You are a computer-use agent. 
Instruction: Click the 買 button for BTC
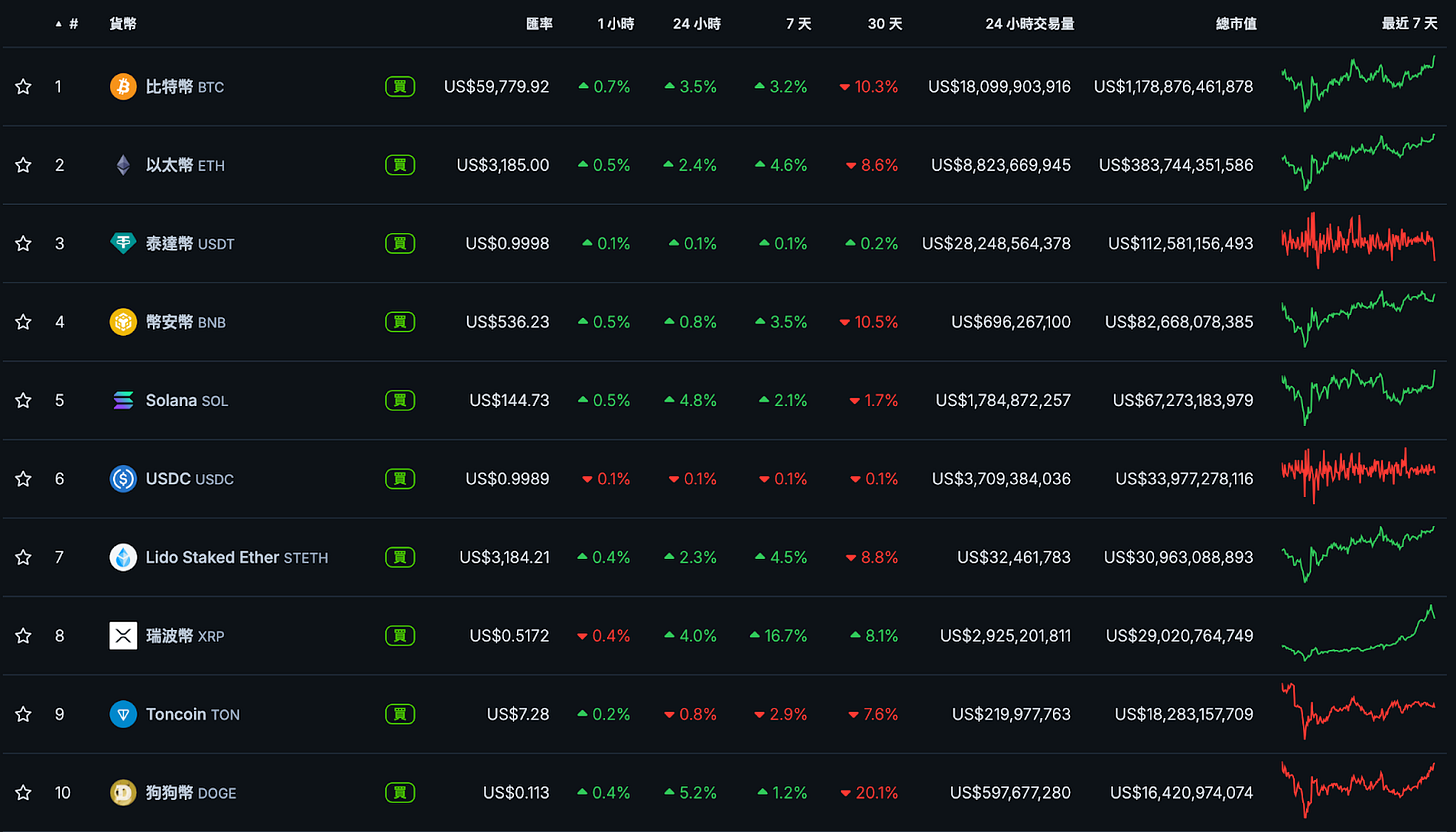pos(400,87)
